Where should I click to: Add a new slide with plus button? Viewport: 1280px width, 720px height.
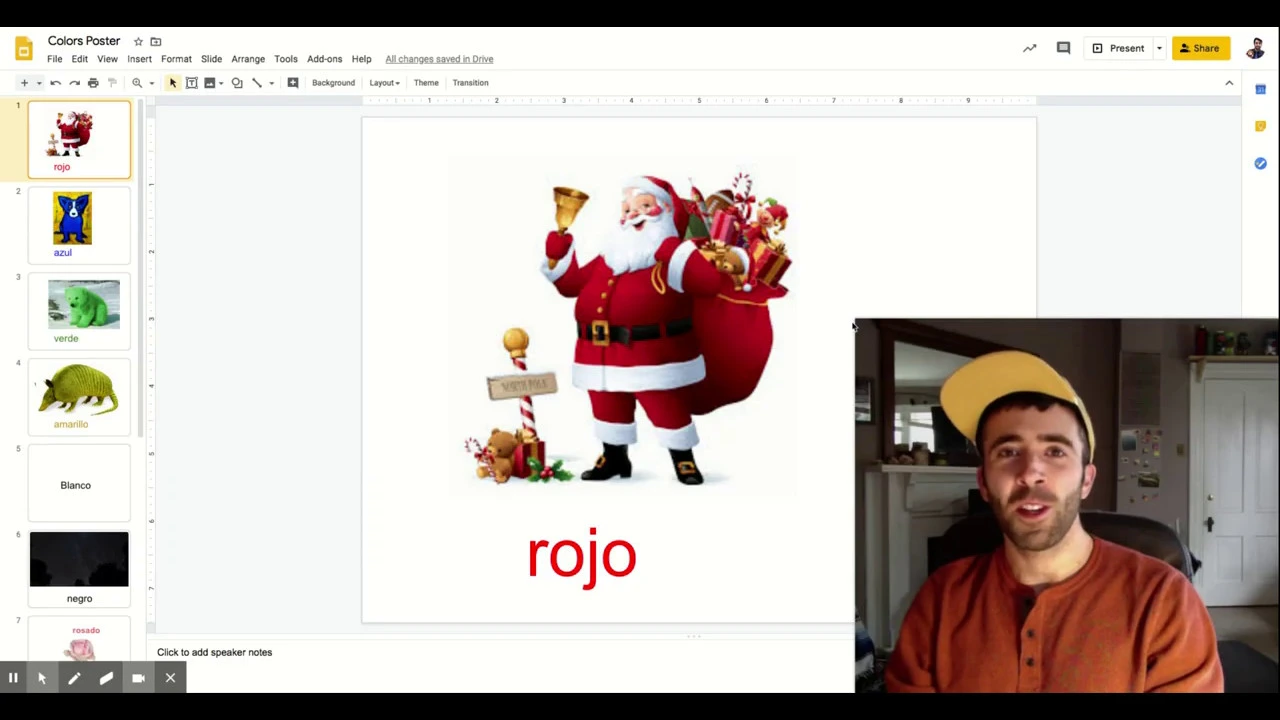click(24, 83)
